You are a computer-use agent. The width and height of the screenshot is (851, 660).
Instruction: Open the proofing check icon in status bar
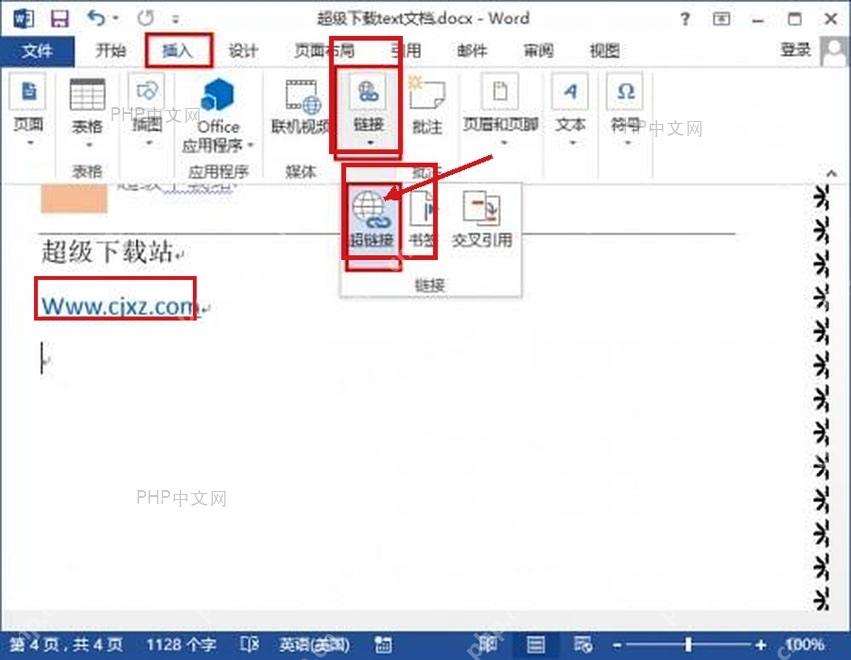(249, 645)
